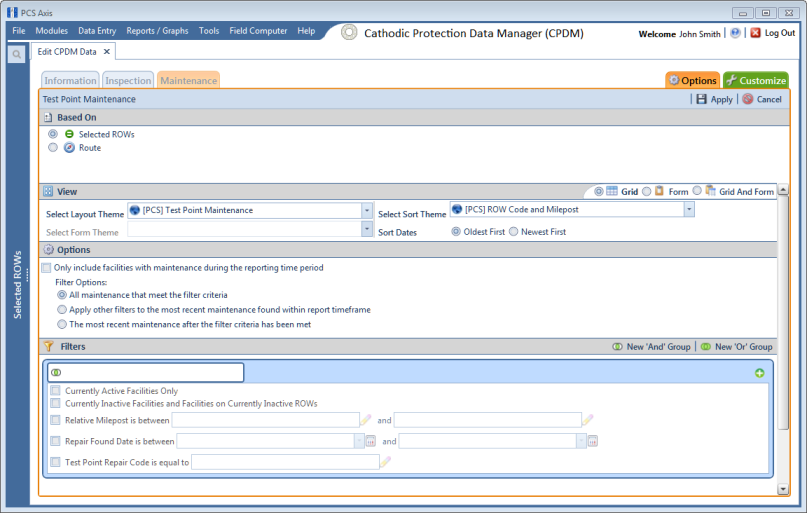The width and height of the screenshot is (807, 513).
Task: Click the filter group link icon
Action: pos(56,373)
